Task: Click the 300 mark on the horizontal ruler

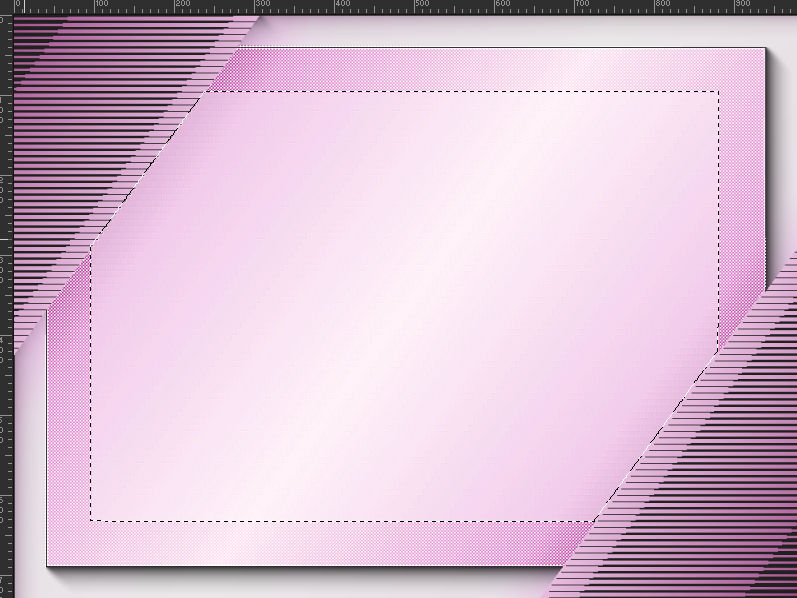Action: pos(257,6)
